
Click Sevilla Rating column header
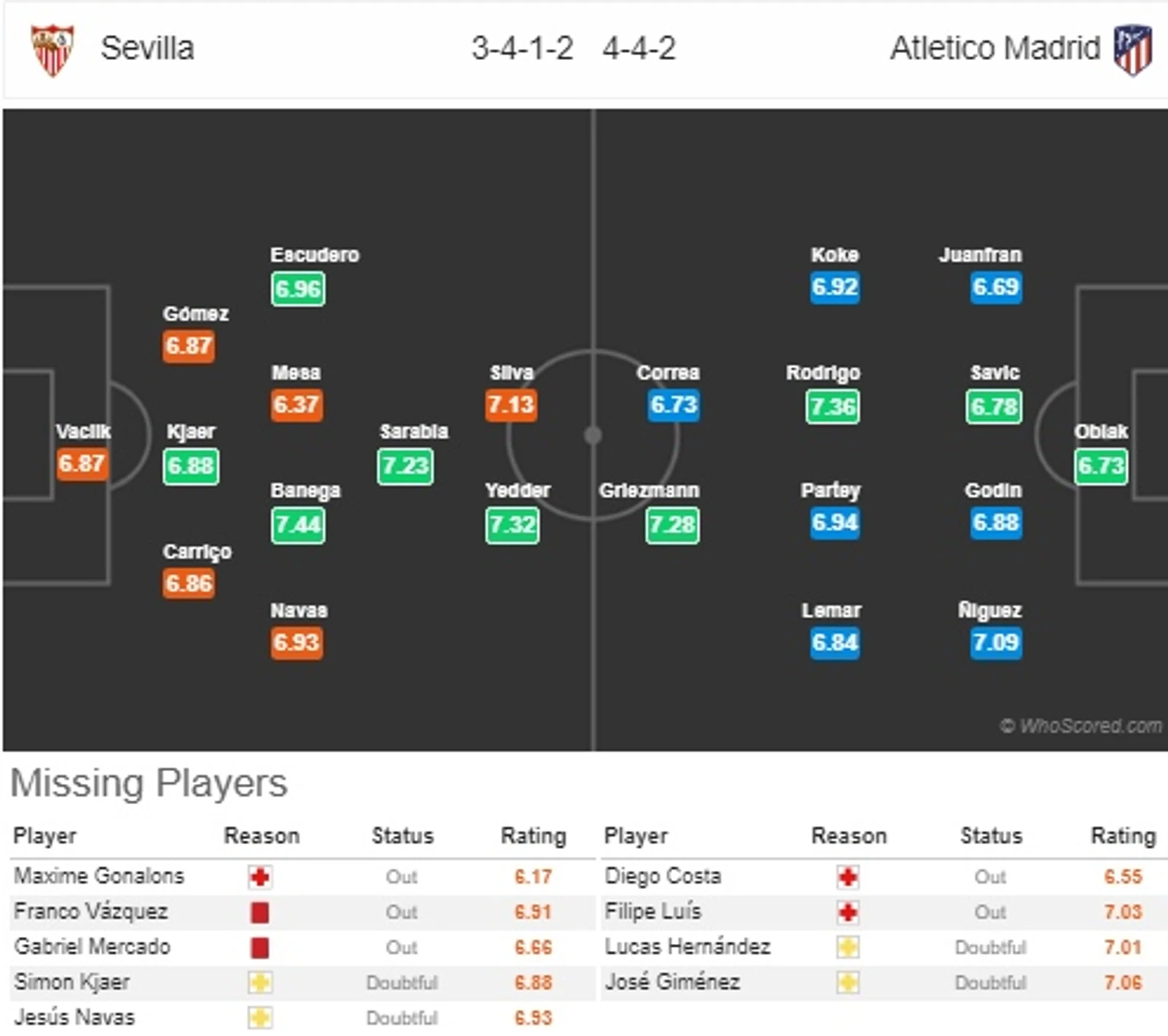[x=533, y=836]
